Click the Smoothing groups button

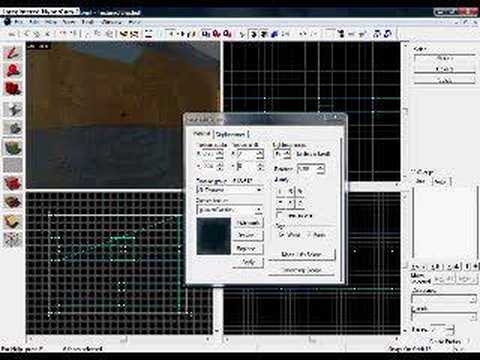pos(301,270)
